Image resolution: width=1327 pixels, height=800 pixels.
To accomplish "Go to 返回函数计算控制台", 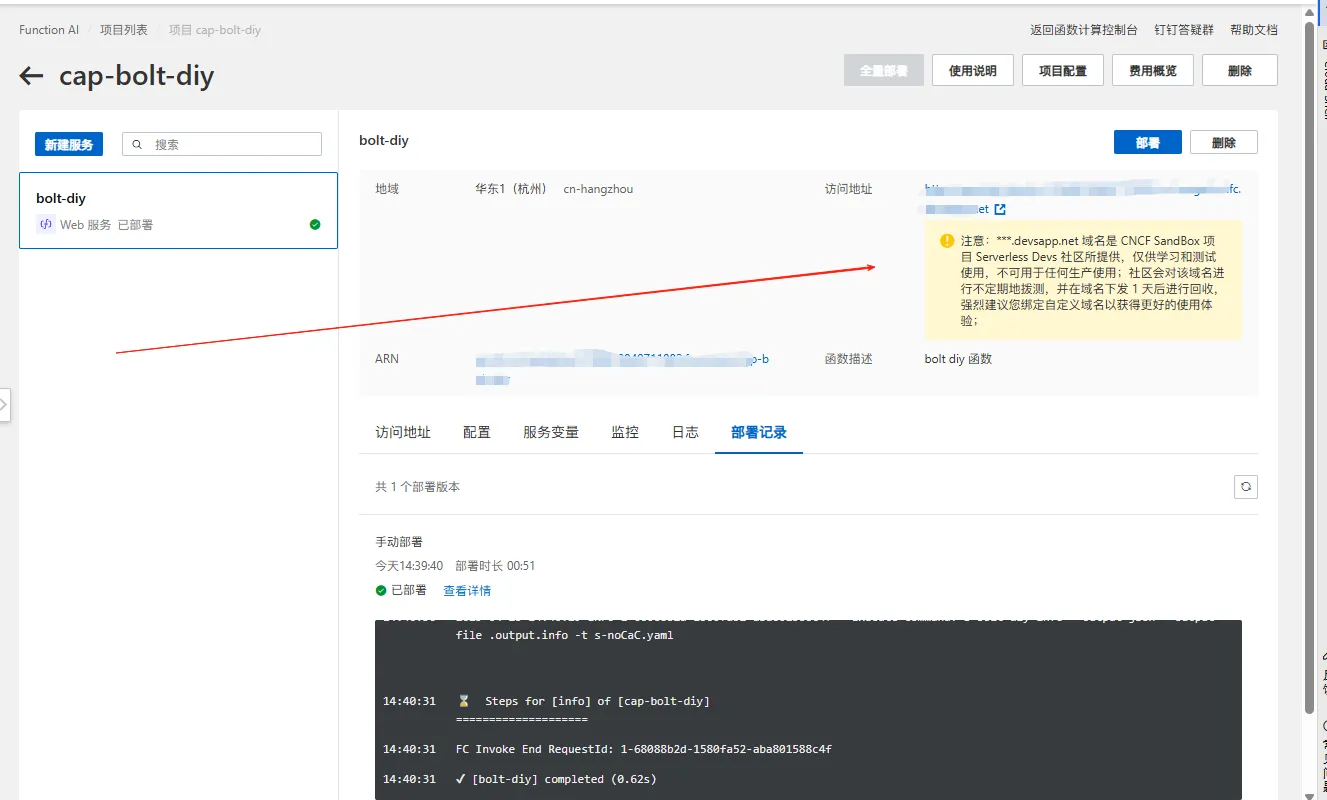I will 1084,30.
